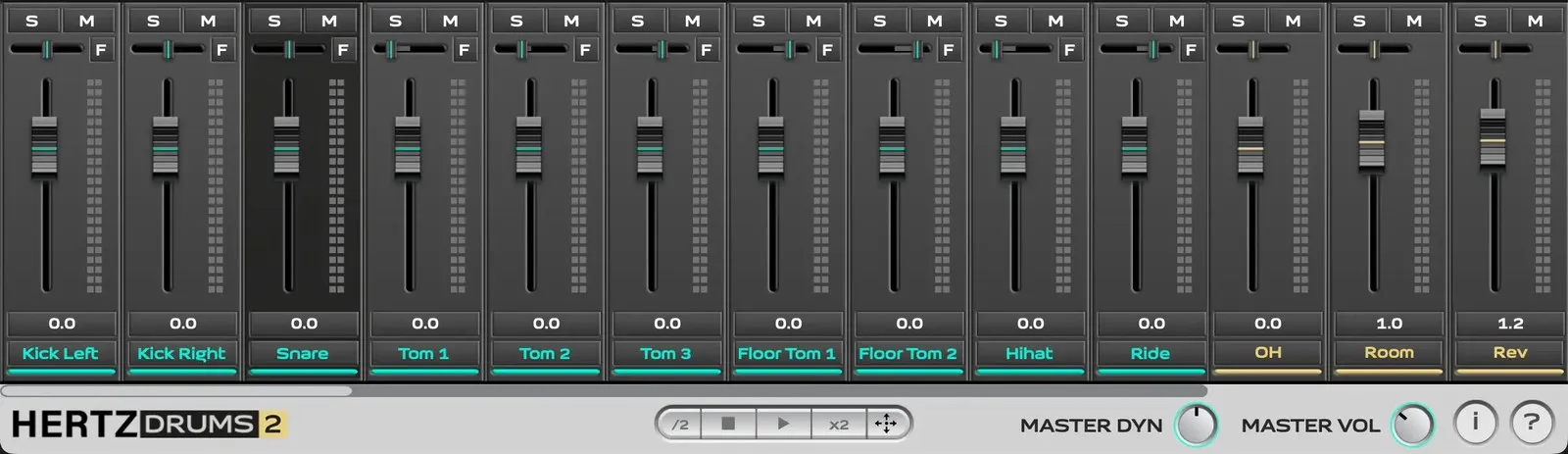Click the Hihat pan slider
This screenshot has width=1568, height=454.
pyautogui.click(x=1014, y=49)
